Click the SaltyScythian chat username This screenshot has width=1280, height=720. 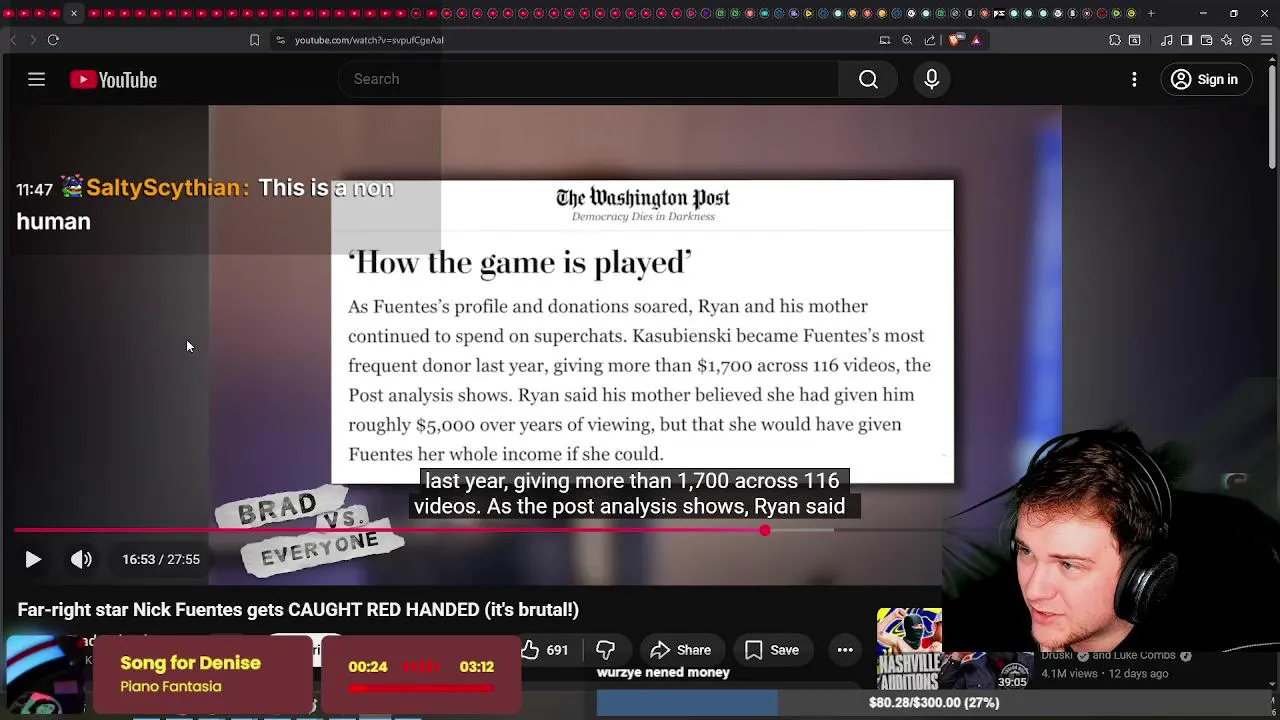[x=165, y=188]
